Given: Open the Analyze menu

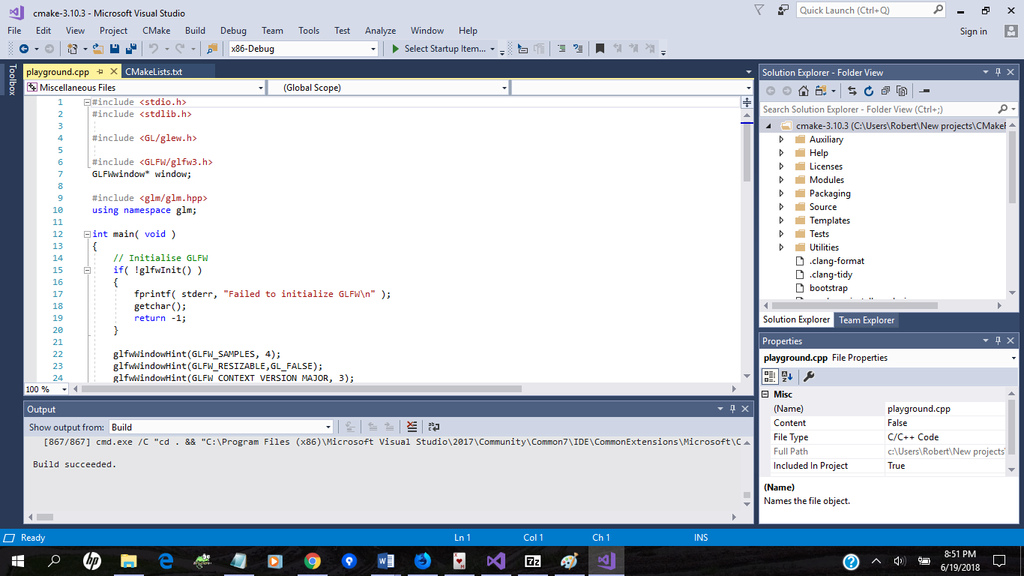Looking at the screenshot, I should pos(380,31).
